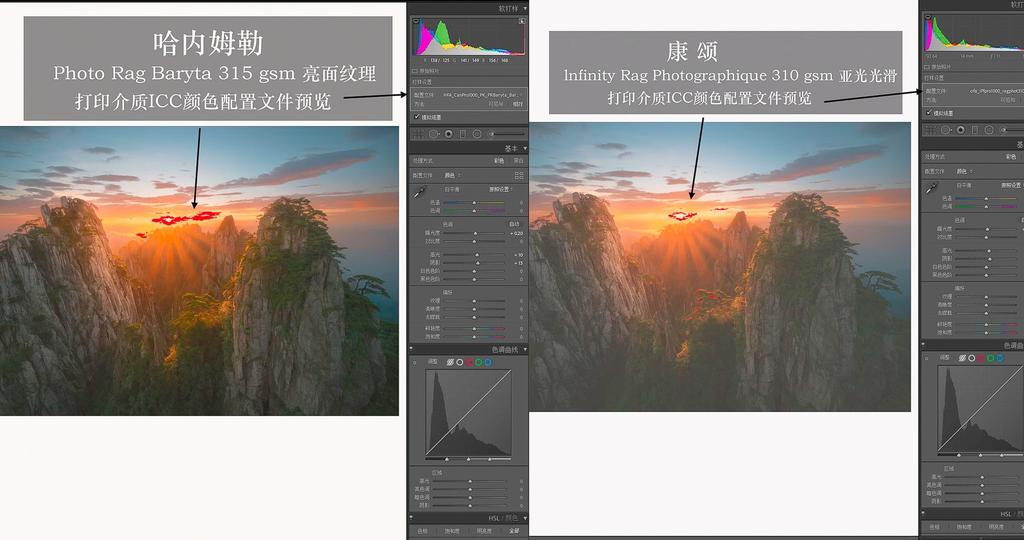Toggle 原始照片 checkbox under right histogram
The width and height of the screenshot is (1024, 540).
[x=927, y=67]
